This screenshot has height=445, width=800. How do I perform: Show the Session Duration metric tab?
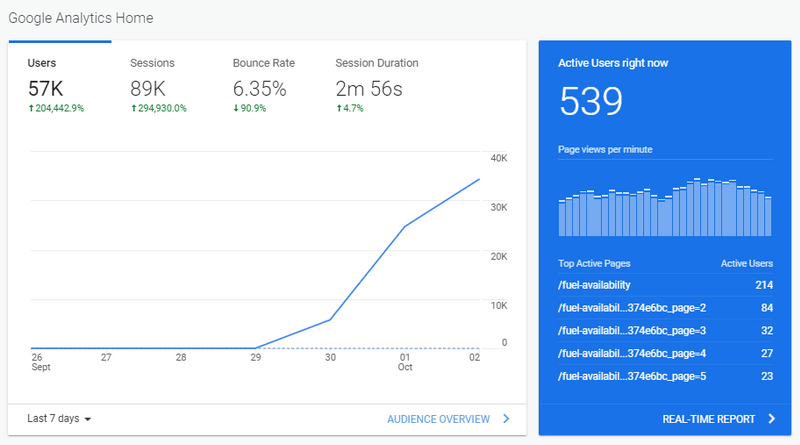(377, 80)
